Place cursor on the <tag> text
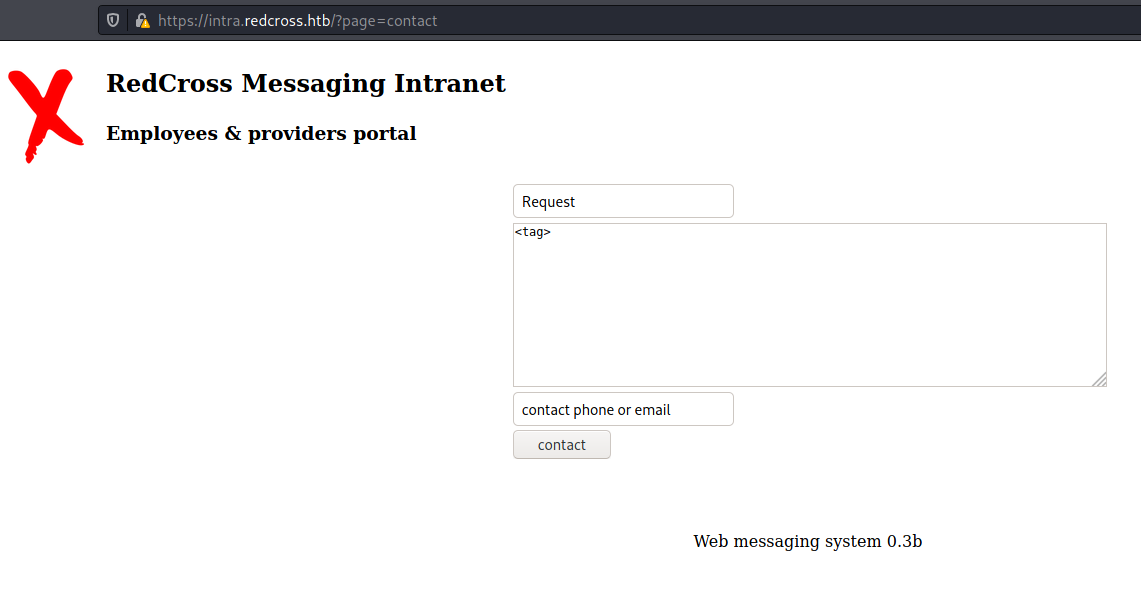The height and width of the screenshot is (596, 1141). (533, 232)
